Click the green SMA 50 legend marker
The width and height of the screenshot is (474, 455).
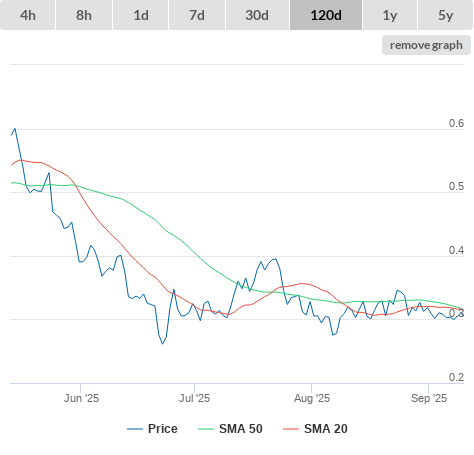(x=206, y=429)
